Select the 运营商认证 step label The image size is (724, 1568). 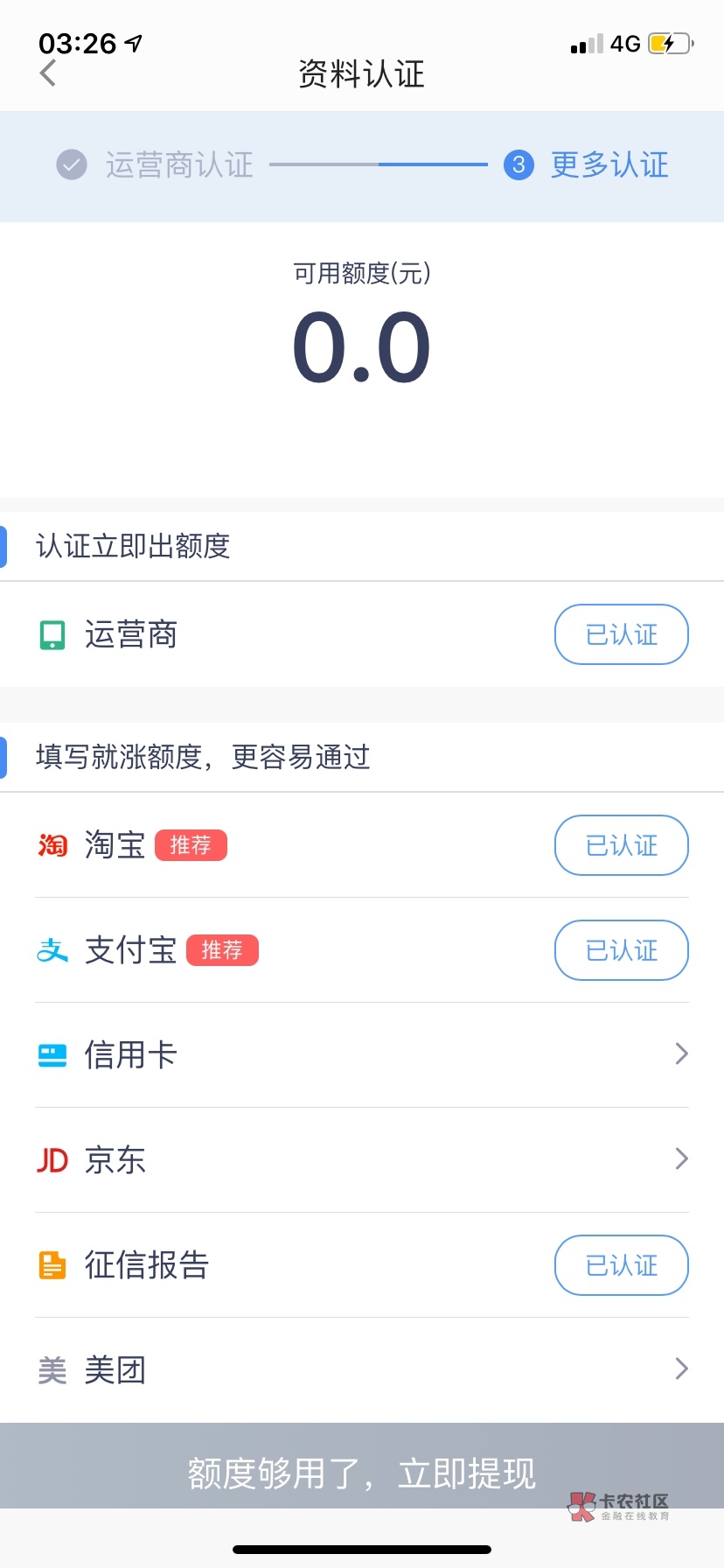point(179,164)
